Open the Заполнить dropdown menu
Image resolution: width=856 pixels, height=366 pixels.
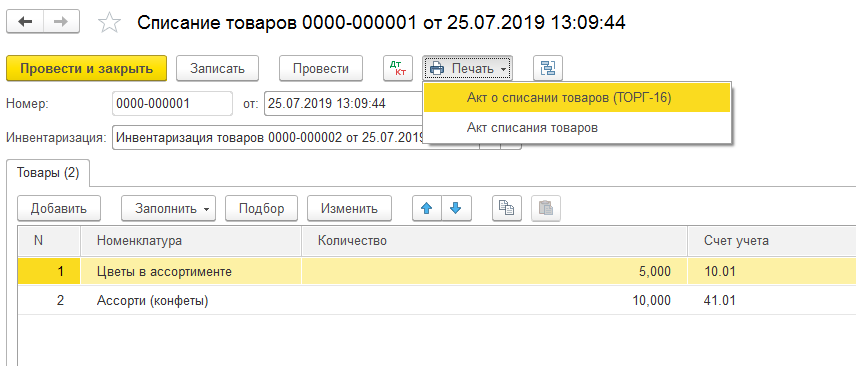(x=168, y=208)
